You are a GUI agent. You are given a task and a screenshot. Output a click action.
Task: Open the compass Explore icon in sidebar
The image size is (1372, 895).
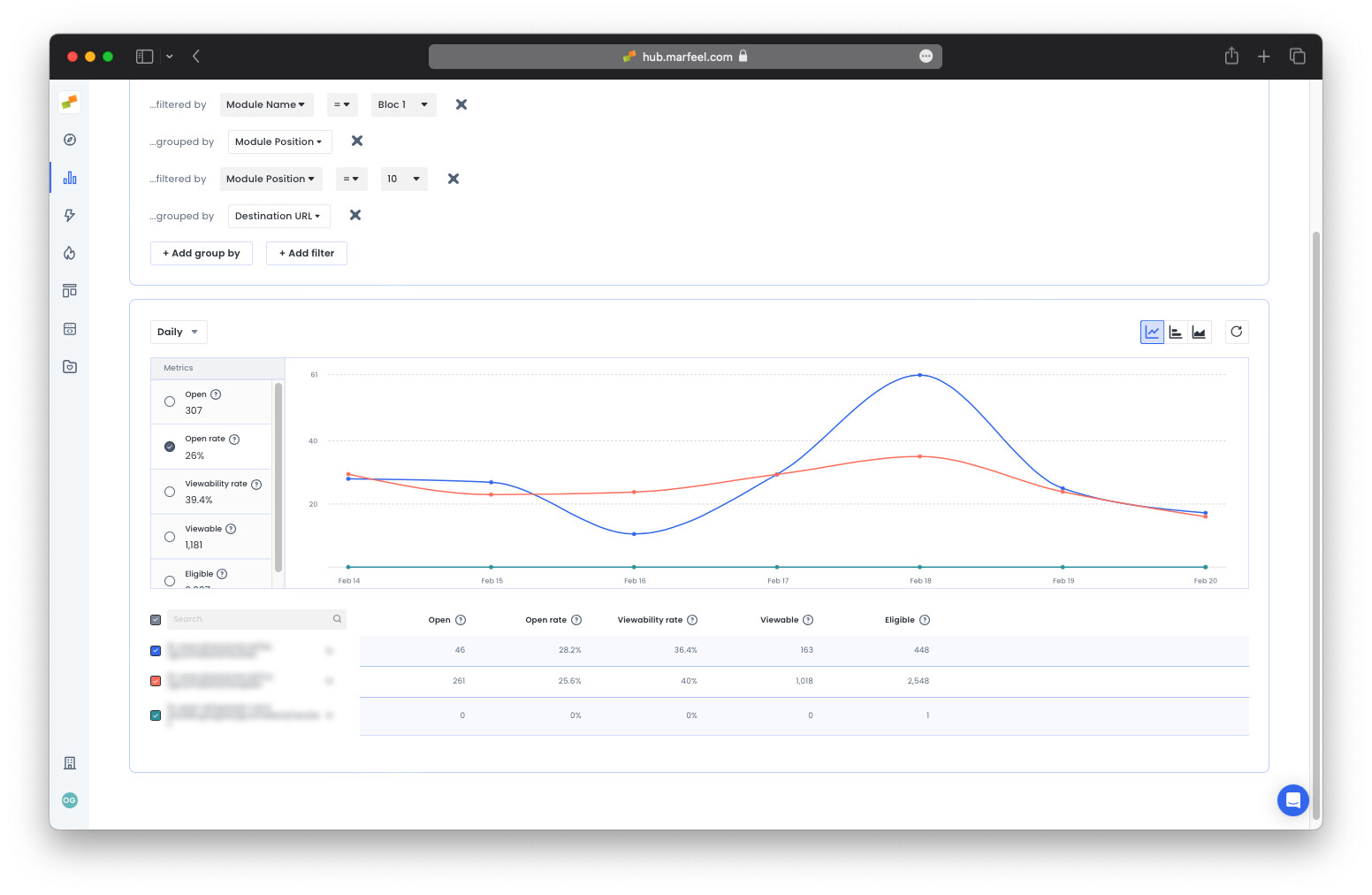coord(69,139)
